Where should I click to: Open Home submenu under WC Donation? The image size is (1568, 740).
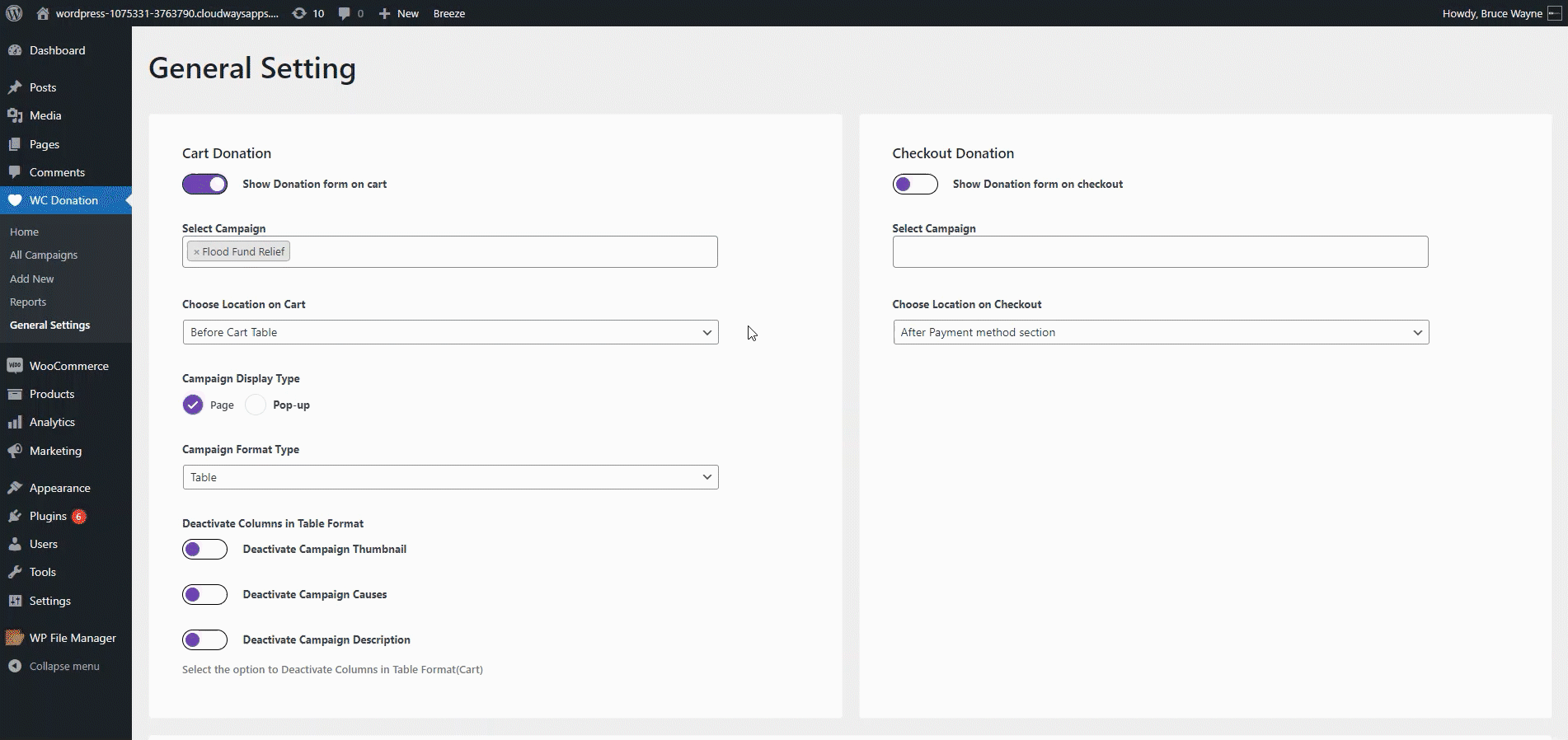click(25, 232)
